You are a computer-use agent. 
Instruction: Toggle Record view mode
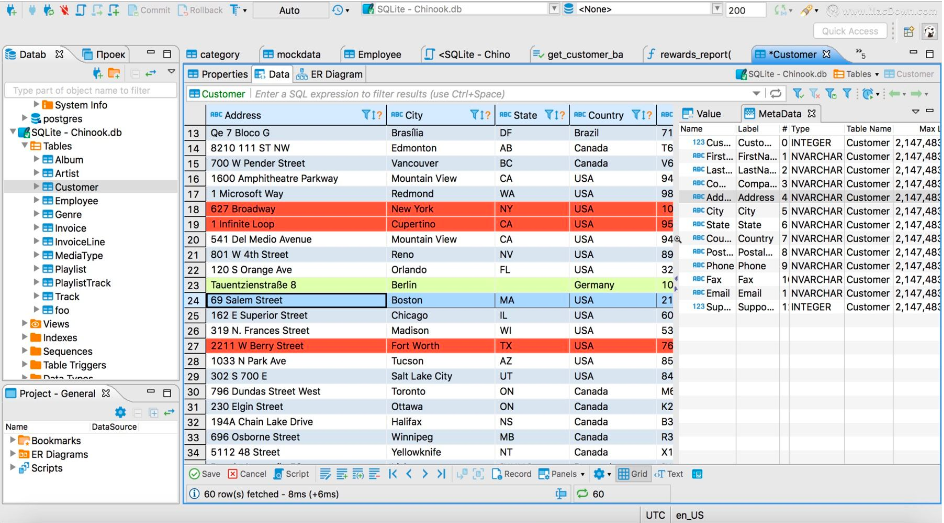[511, 474]
